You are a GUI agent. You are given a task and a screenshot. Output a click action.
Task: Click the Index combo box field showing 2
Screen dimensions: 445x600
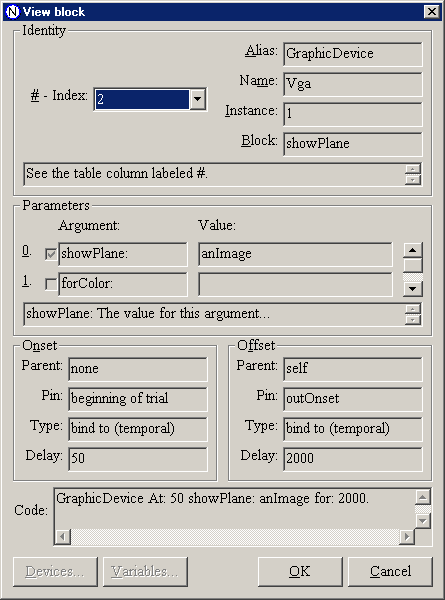pyautogui.click(x=142, y=99)
